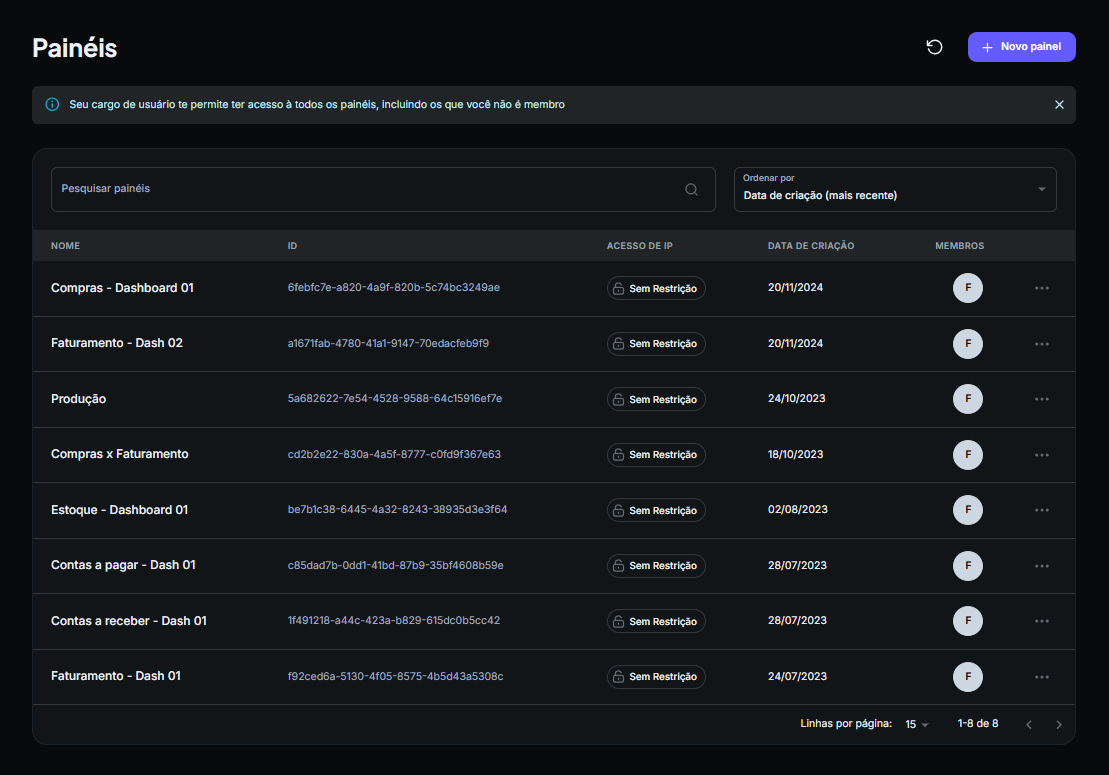The image size is (1109, 775).
Task: Click Sem Restrição badge for Estoque - Dashboard 01
Action: point(656,510)
